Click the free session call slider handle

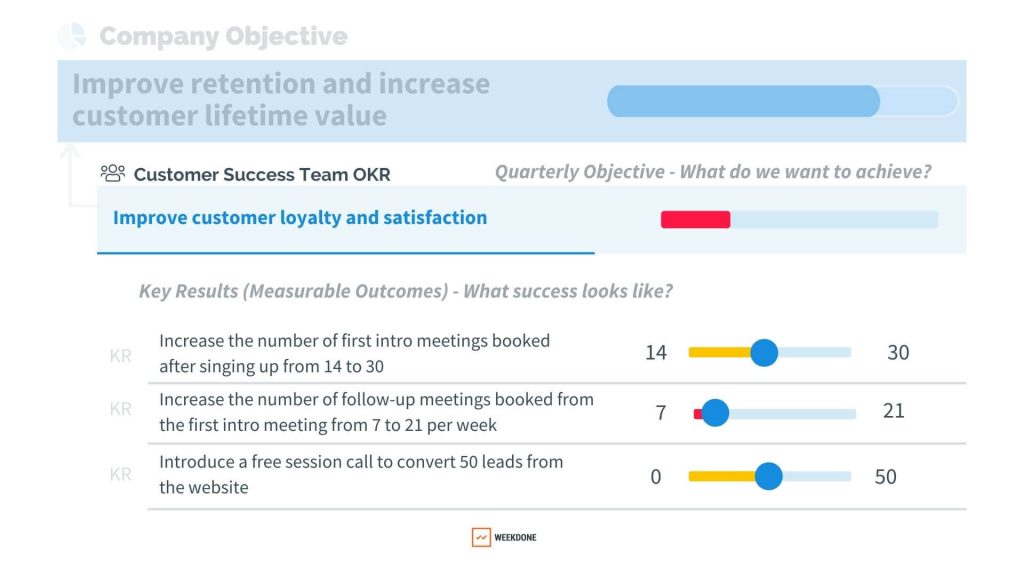tap(769, 476)
